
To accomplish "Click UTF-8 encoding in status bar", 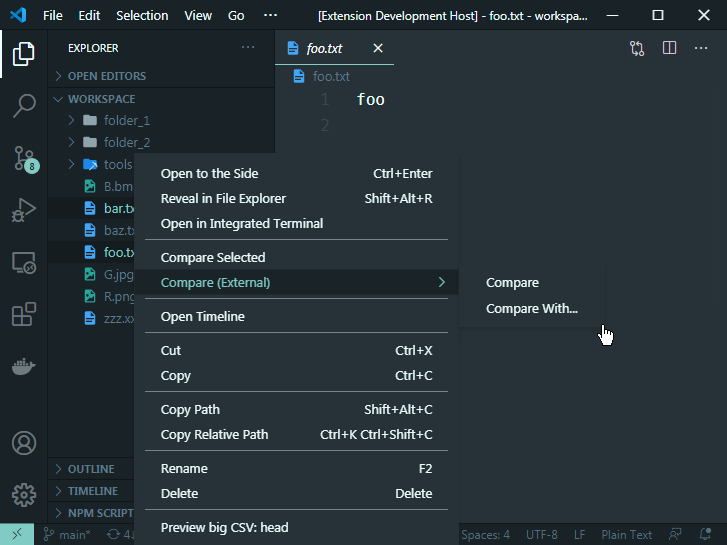I will coord(541,535).
